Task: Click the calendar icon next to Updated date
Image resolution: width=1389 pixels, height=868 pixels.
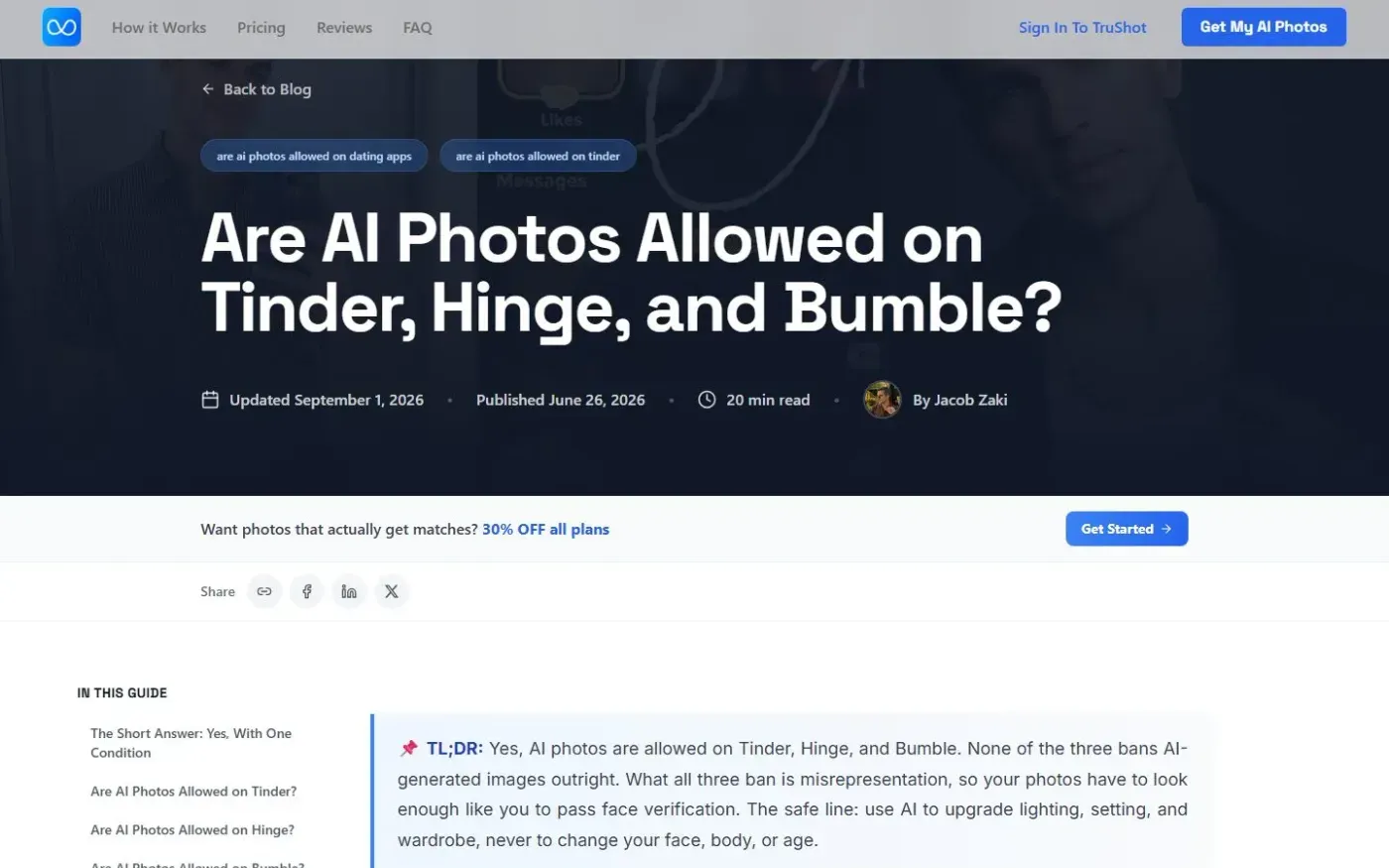Action: 210,400
